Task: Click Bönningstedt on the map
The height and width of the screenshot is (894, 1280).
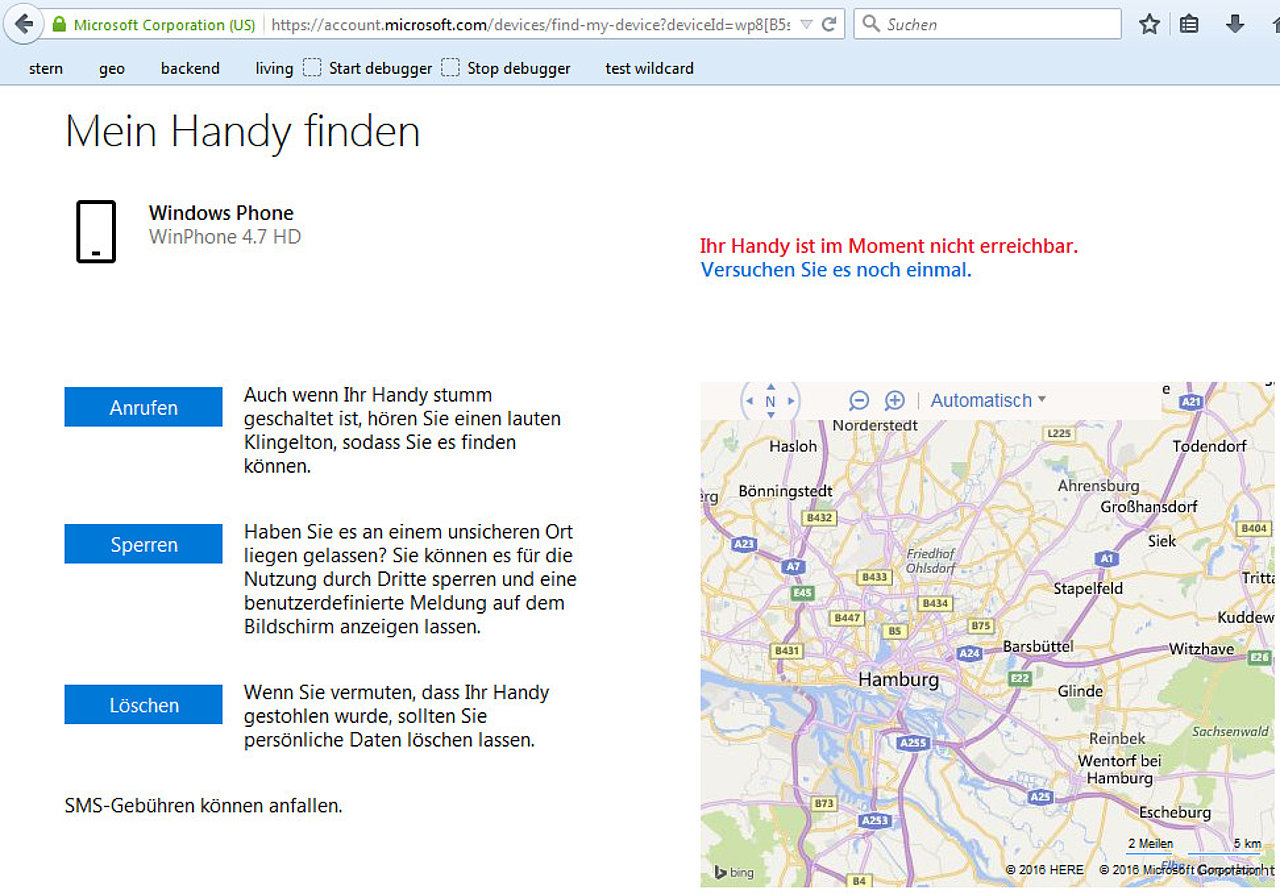Action: pos(785,491)
